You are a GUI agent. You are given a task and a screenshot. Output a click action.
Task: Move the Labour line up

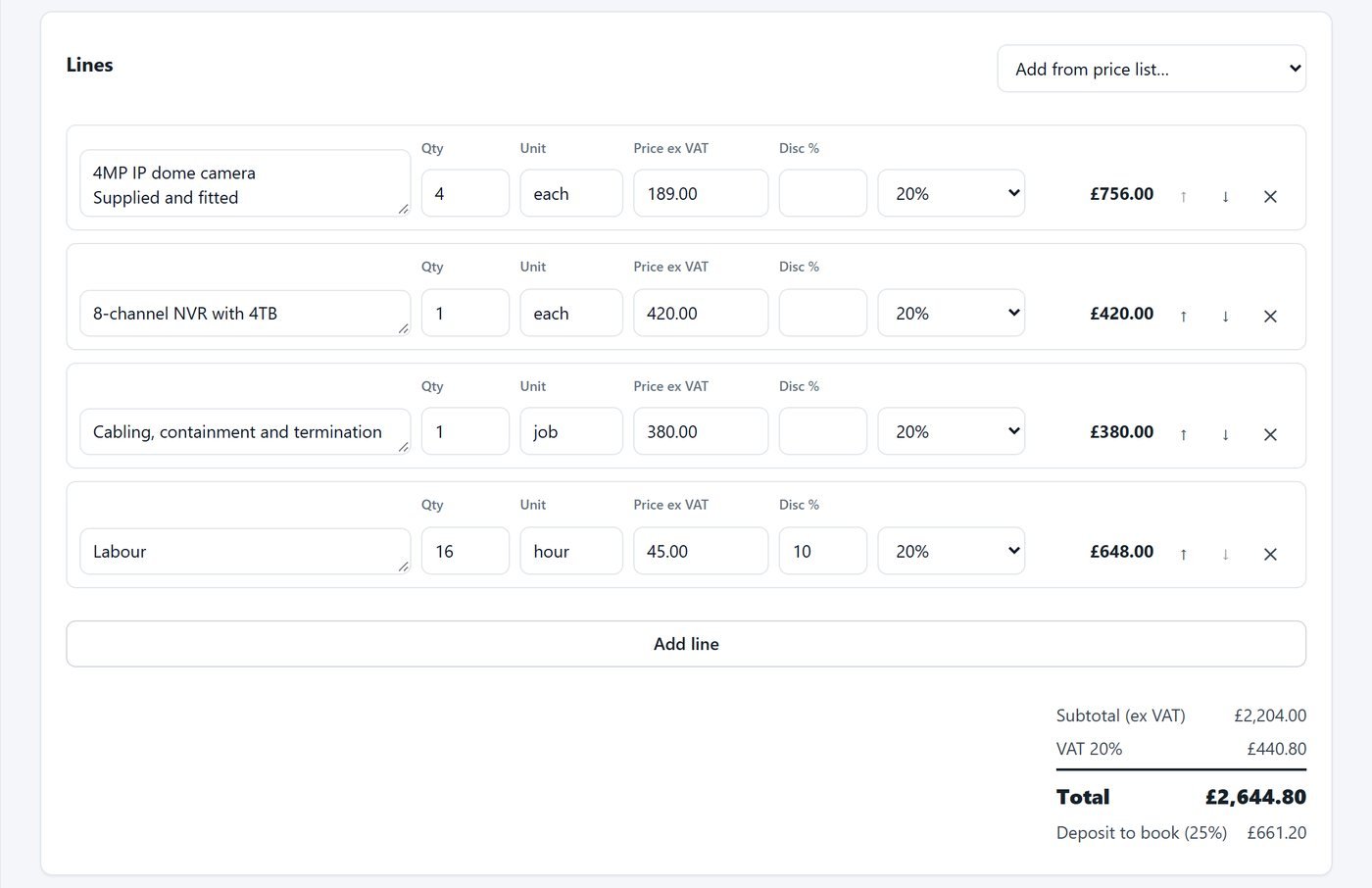click(x=1184, y=554)
